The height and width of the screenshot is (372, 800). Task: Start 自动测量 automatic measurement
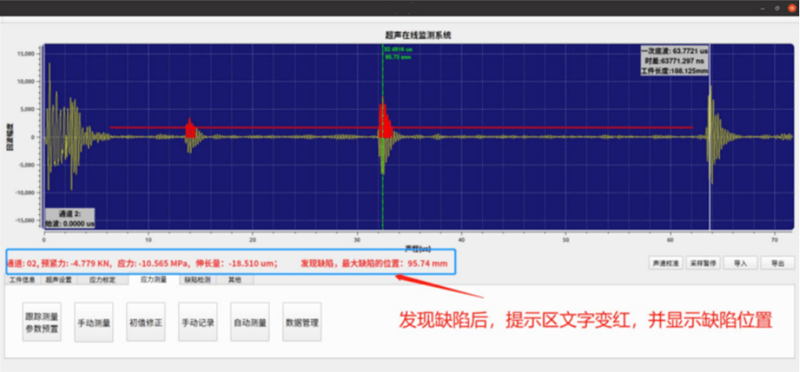[250, 322]
